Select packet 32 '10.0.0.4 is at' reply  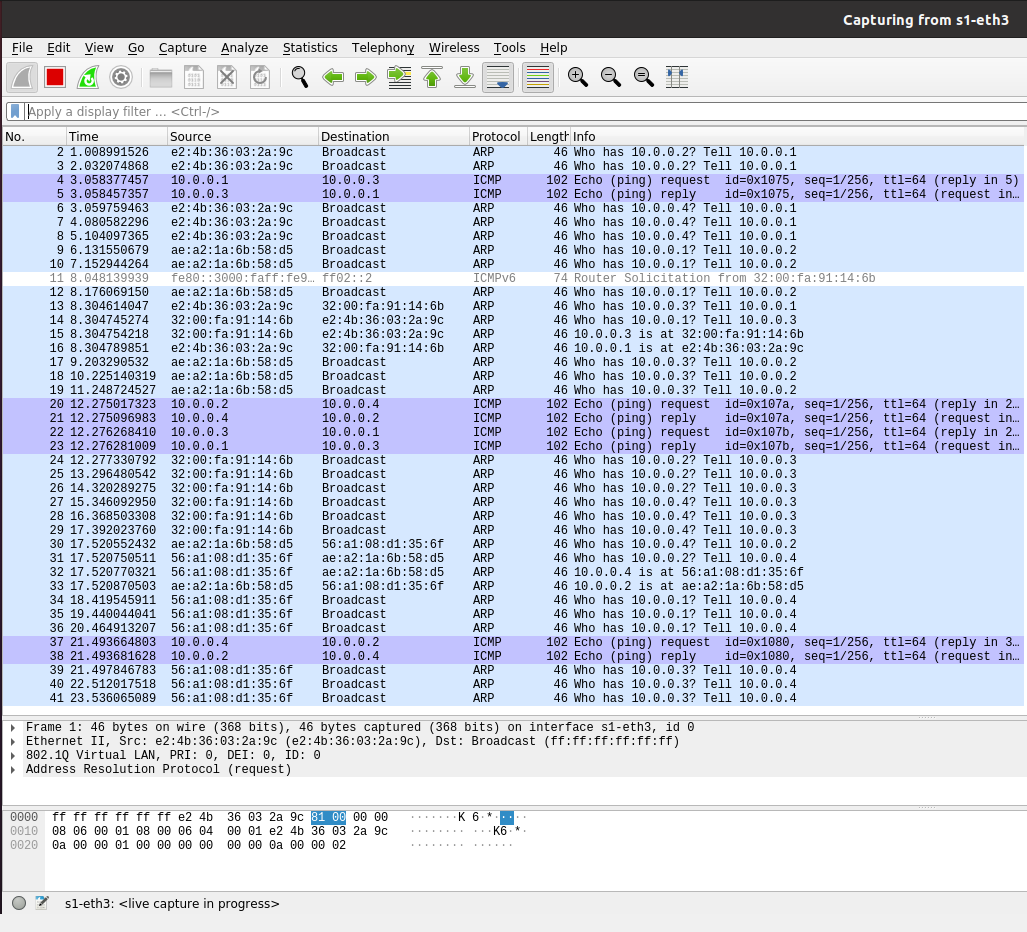(513, 572)
